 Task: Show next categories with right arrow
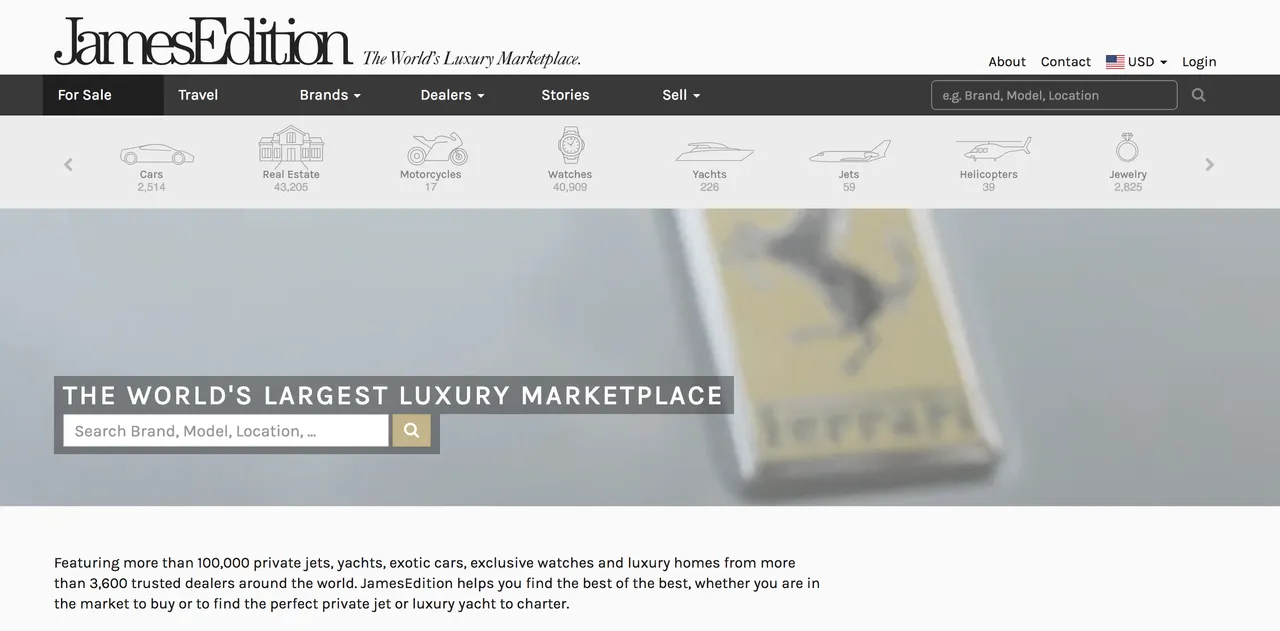point(1210,165)
